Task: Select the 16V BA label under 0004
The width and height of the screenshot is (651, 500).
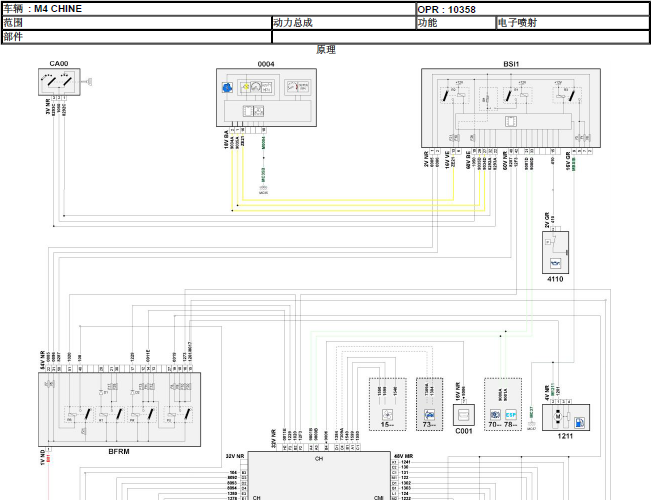Action: point(226,140)
